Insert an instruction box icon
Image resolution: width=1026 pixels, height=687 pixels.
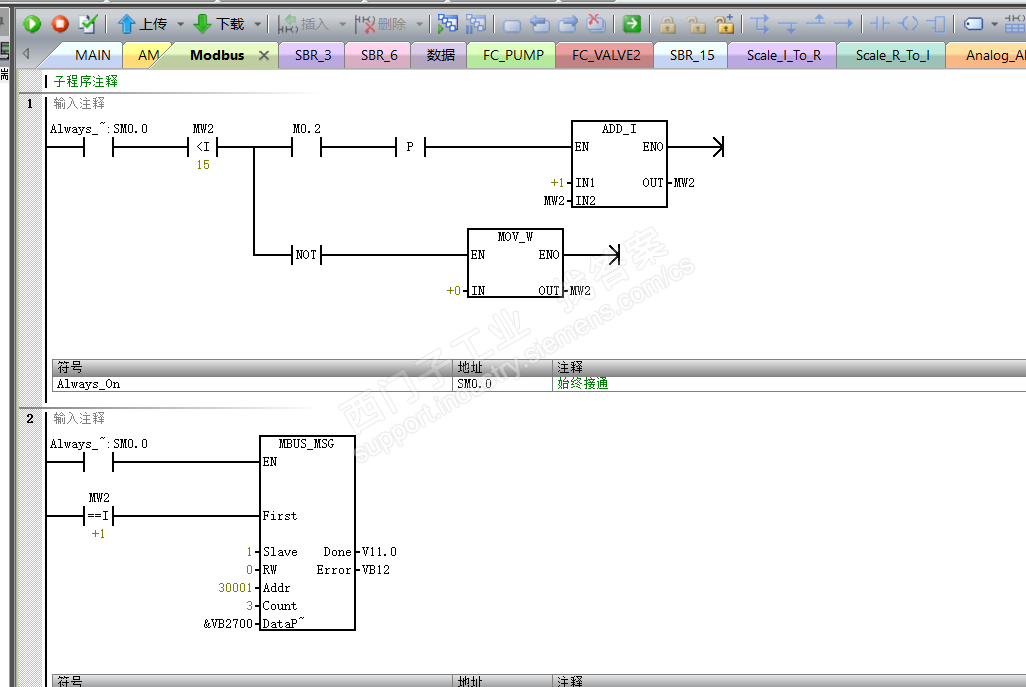coord(937,24)
